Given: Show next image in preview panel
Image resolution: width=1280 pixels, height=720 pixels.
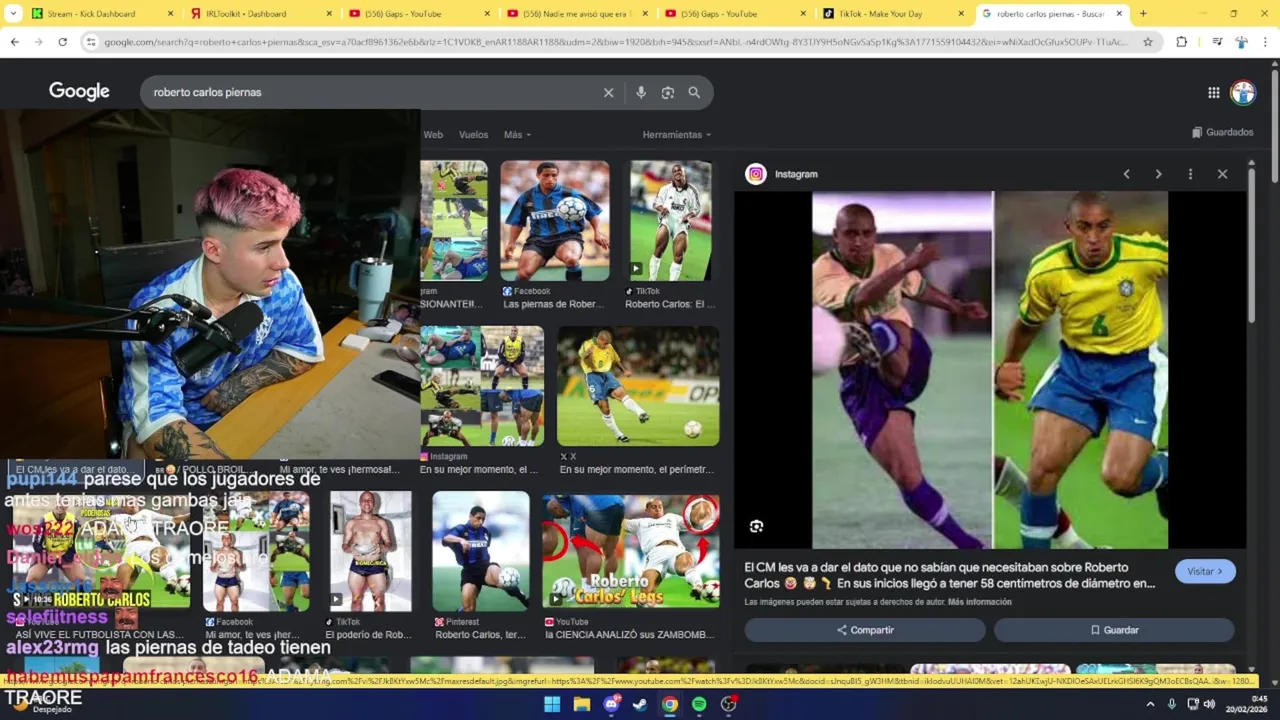Looking at the screenshot, I should (1158, 174).
